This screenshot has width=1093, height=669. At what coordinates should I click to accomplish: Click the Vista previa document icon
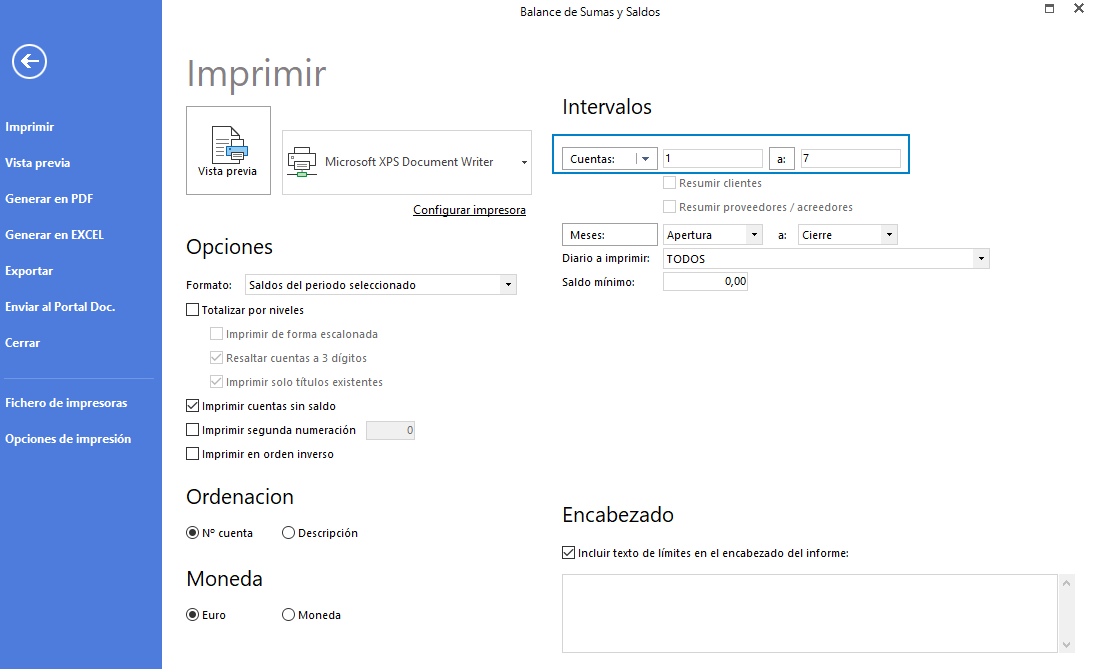tap(229, 145)
